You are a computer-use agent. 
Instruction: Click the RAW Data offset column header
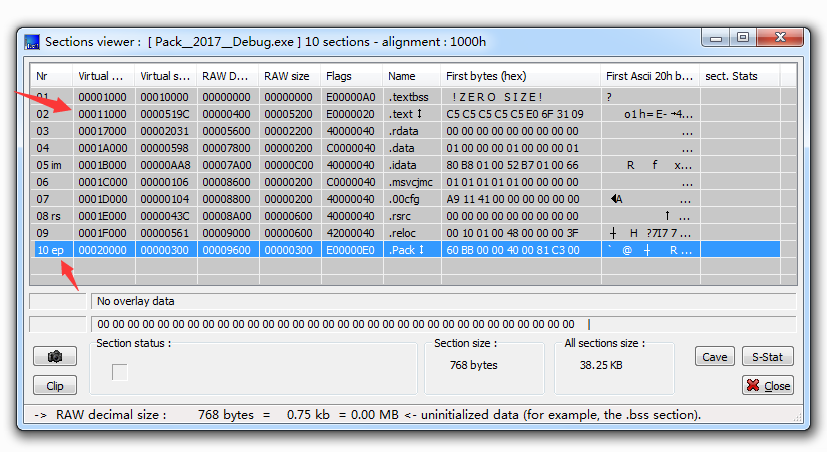tap(227, 76)
